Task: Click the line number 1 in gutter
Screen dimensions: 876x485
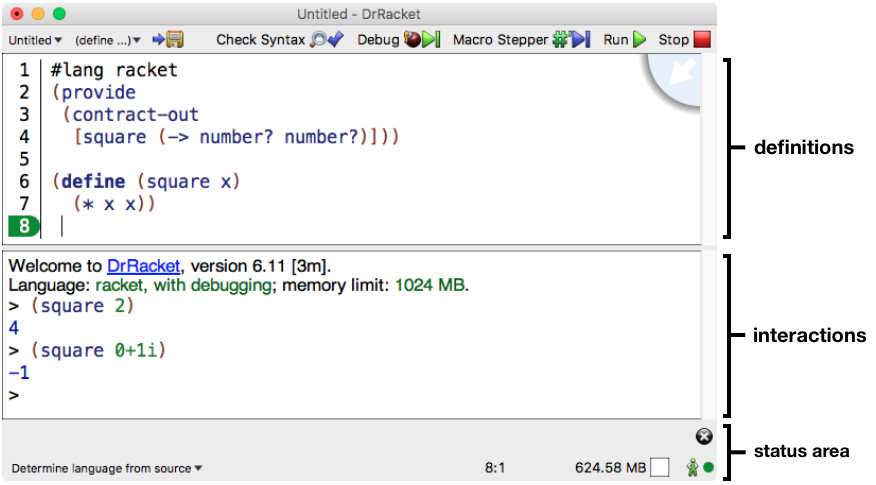Action: click(24, 70)
